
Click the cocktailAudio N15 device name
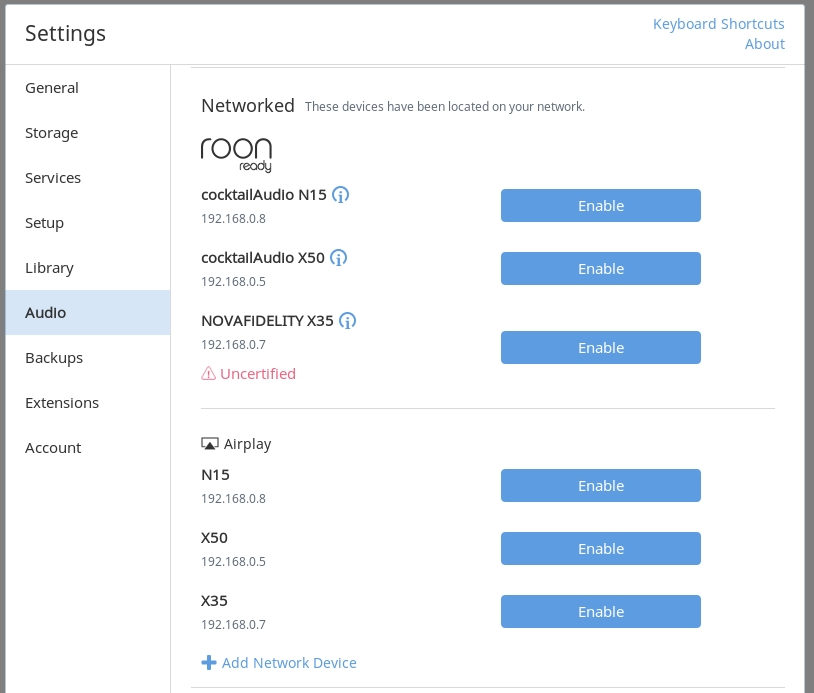click(x=264, y=195)
